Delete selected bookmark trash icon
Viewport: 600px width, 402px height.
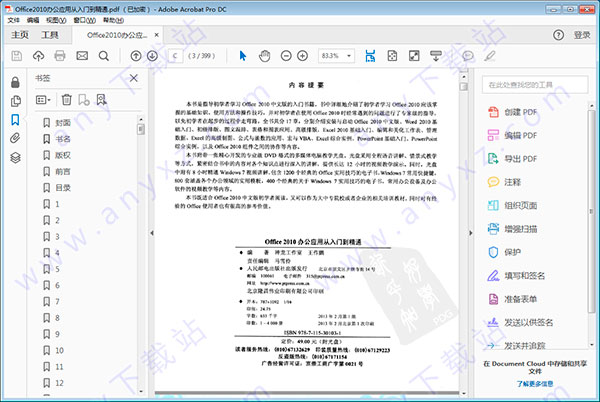(x=67, y=100)
